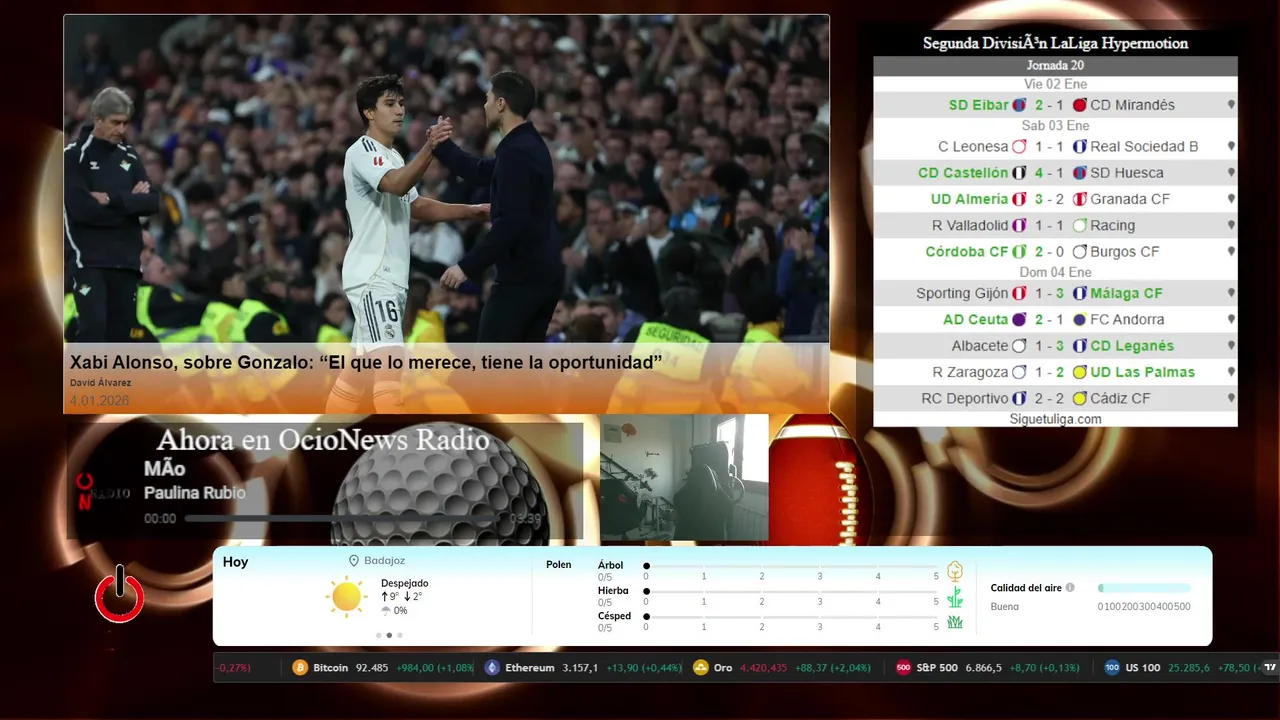Click the Árbol pollen level slider

(791, 566)
